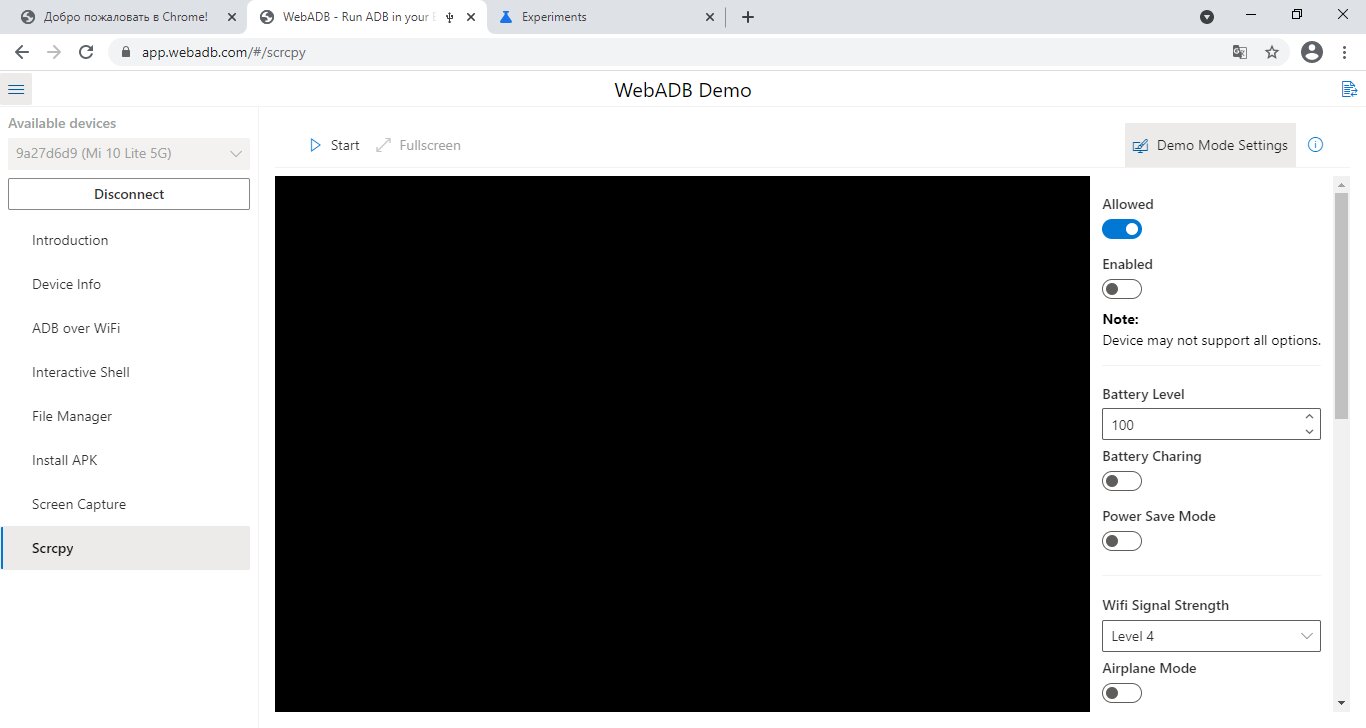Toggle Airplane Mode switch
1366x728 pixels.
click(x=1122, y=693)
